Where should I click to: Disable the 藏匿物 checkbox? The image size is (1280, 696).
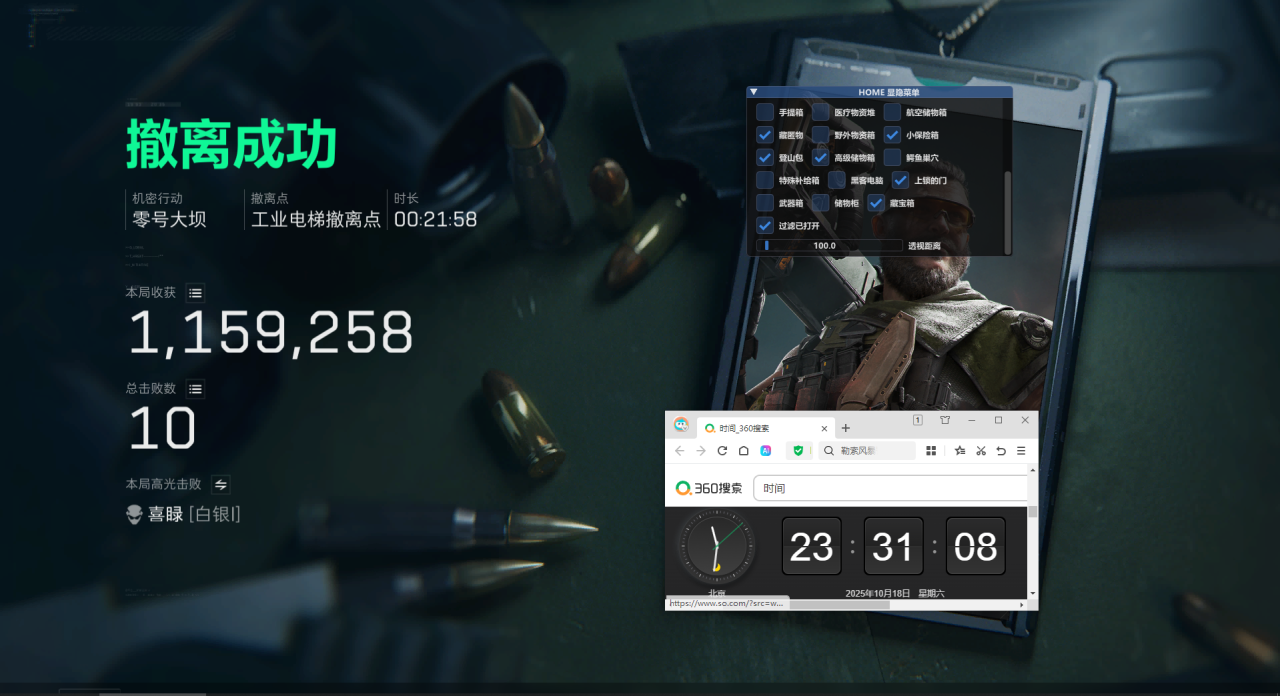coord(764,135)
